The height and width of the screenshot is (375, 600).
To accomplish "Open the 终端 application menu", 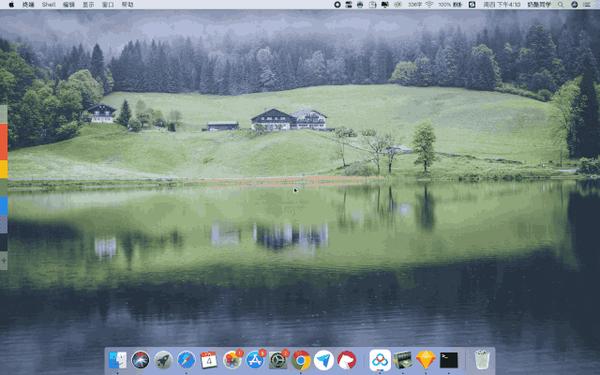I will pyautogui.click(x=28, y=5).
